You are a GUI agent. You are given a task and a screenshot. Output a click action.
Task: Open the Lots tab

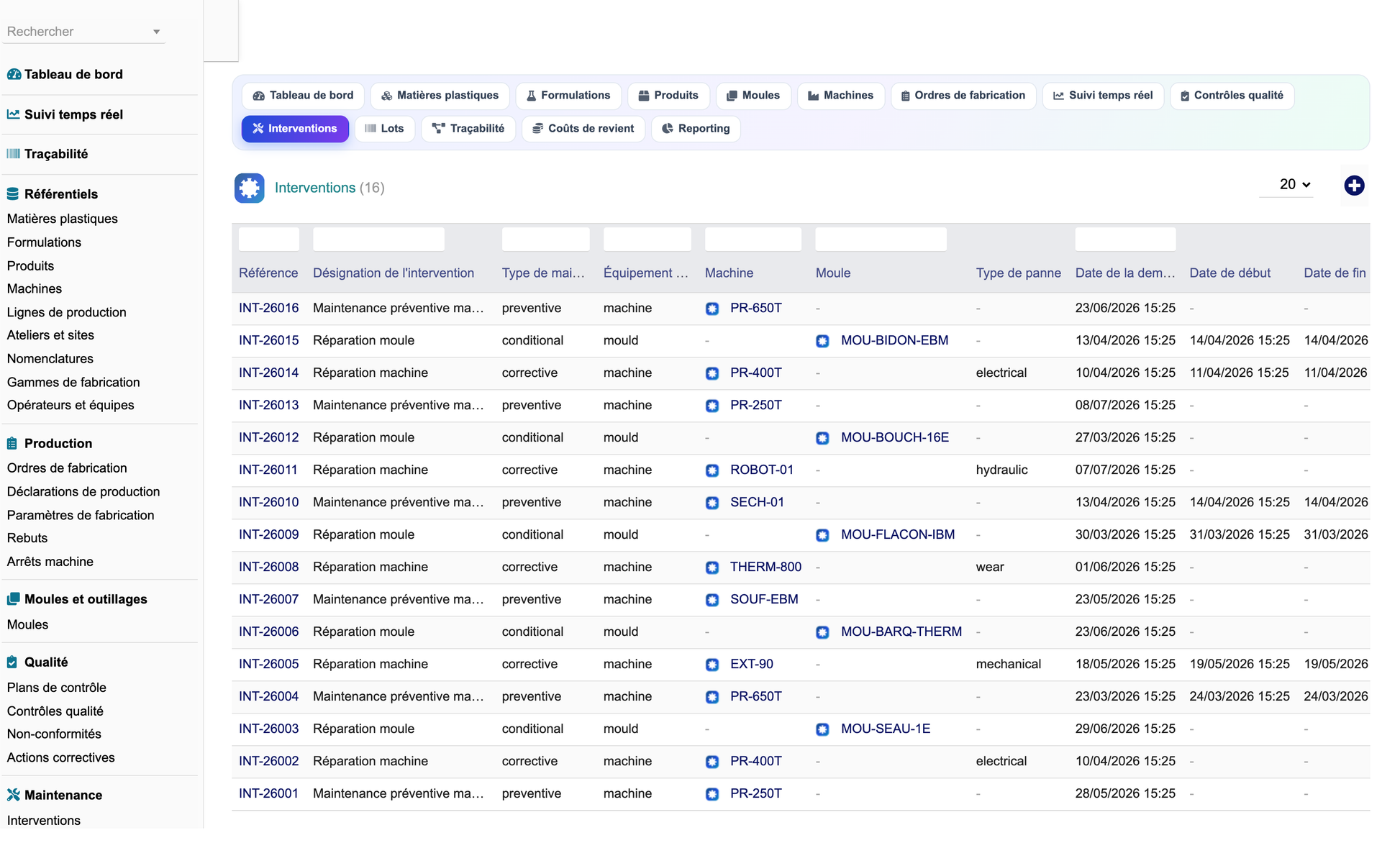tap(385, 129)
